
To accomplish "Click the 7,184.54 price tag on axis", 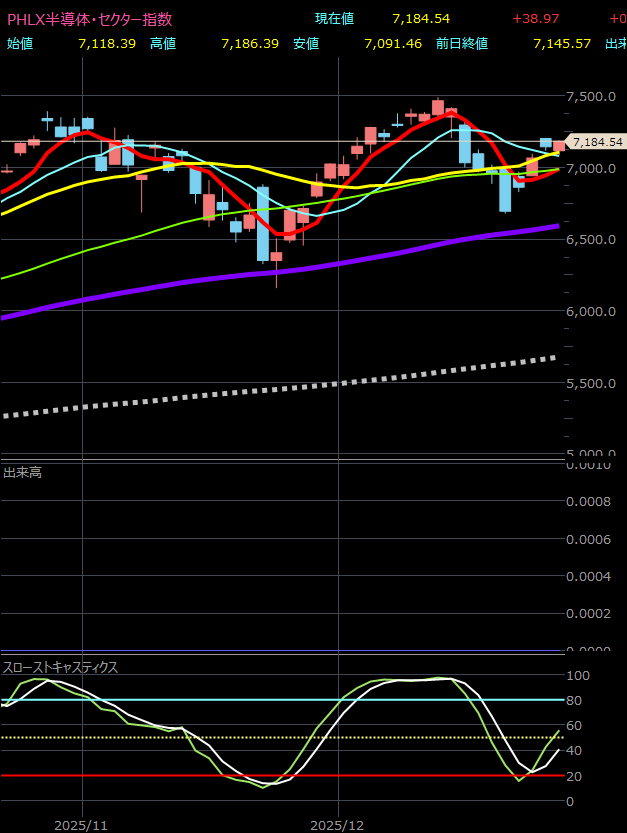I will [596, 142].
